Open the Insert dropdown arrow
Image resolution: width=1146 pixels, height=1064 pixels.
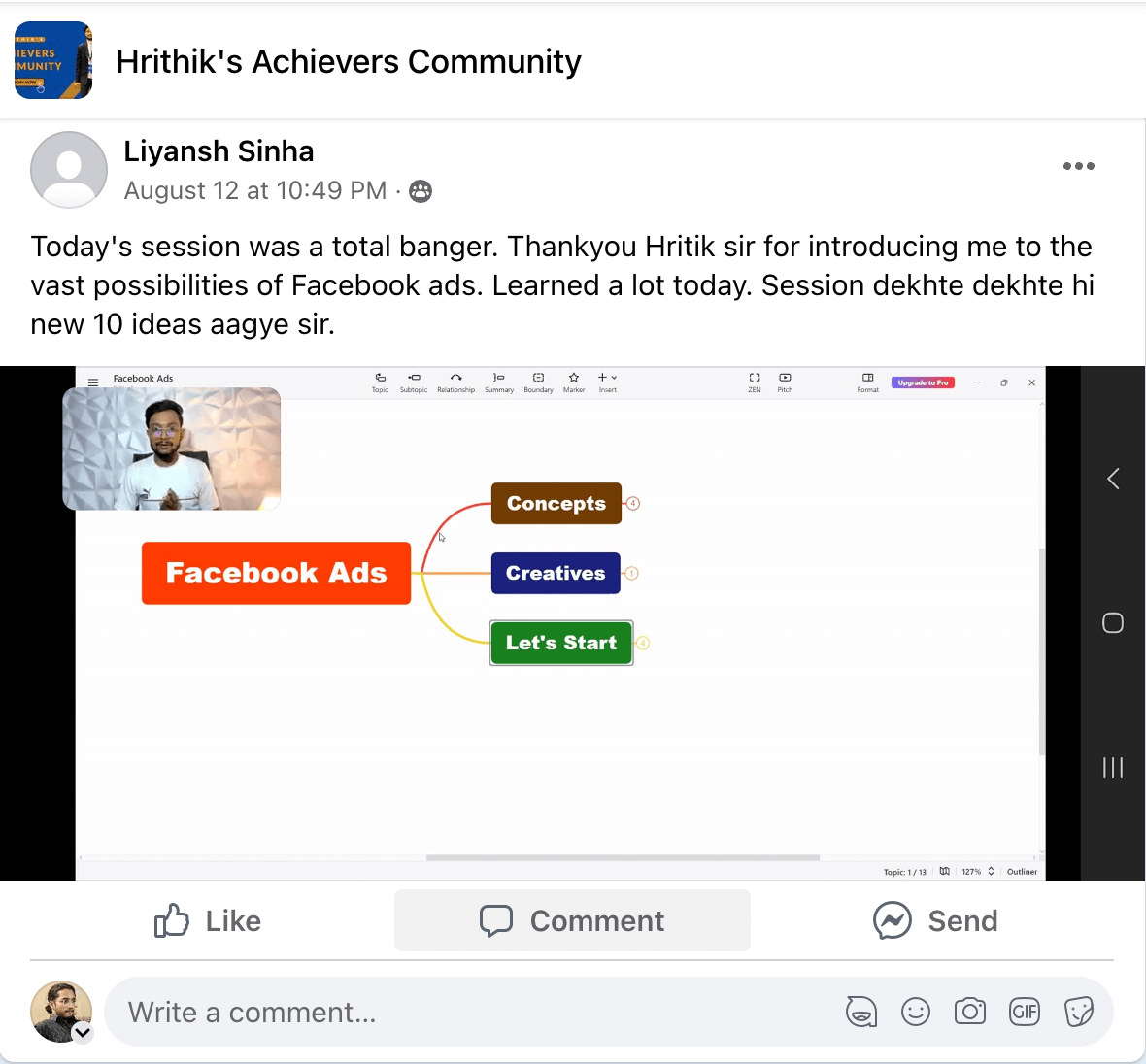[613, 378]
